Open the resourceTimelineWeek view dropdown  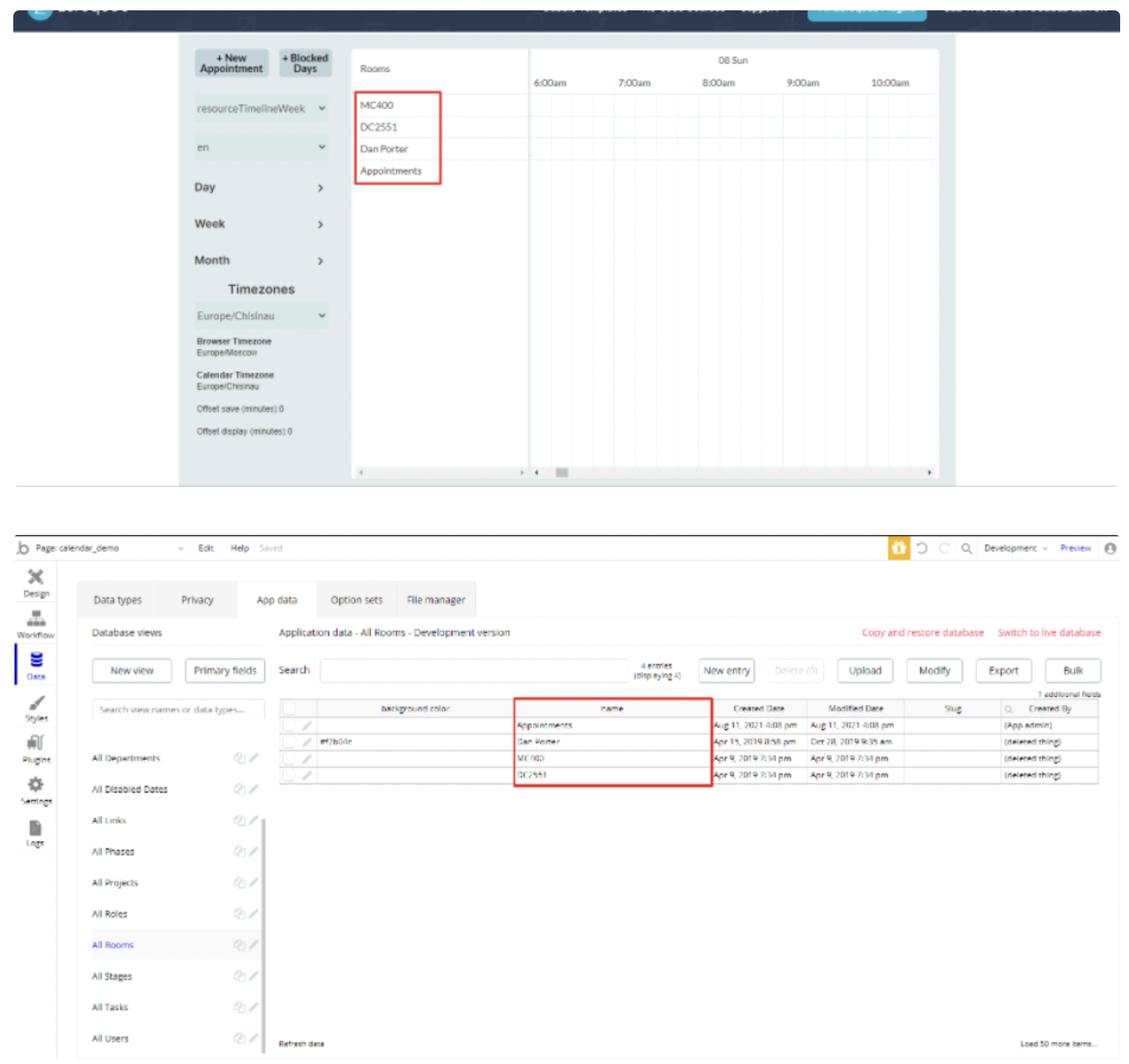click(x=261, y=108)
